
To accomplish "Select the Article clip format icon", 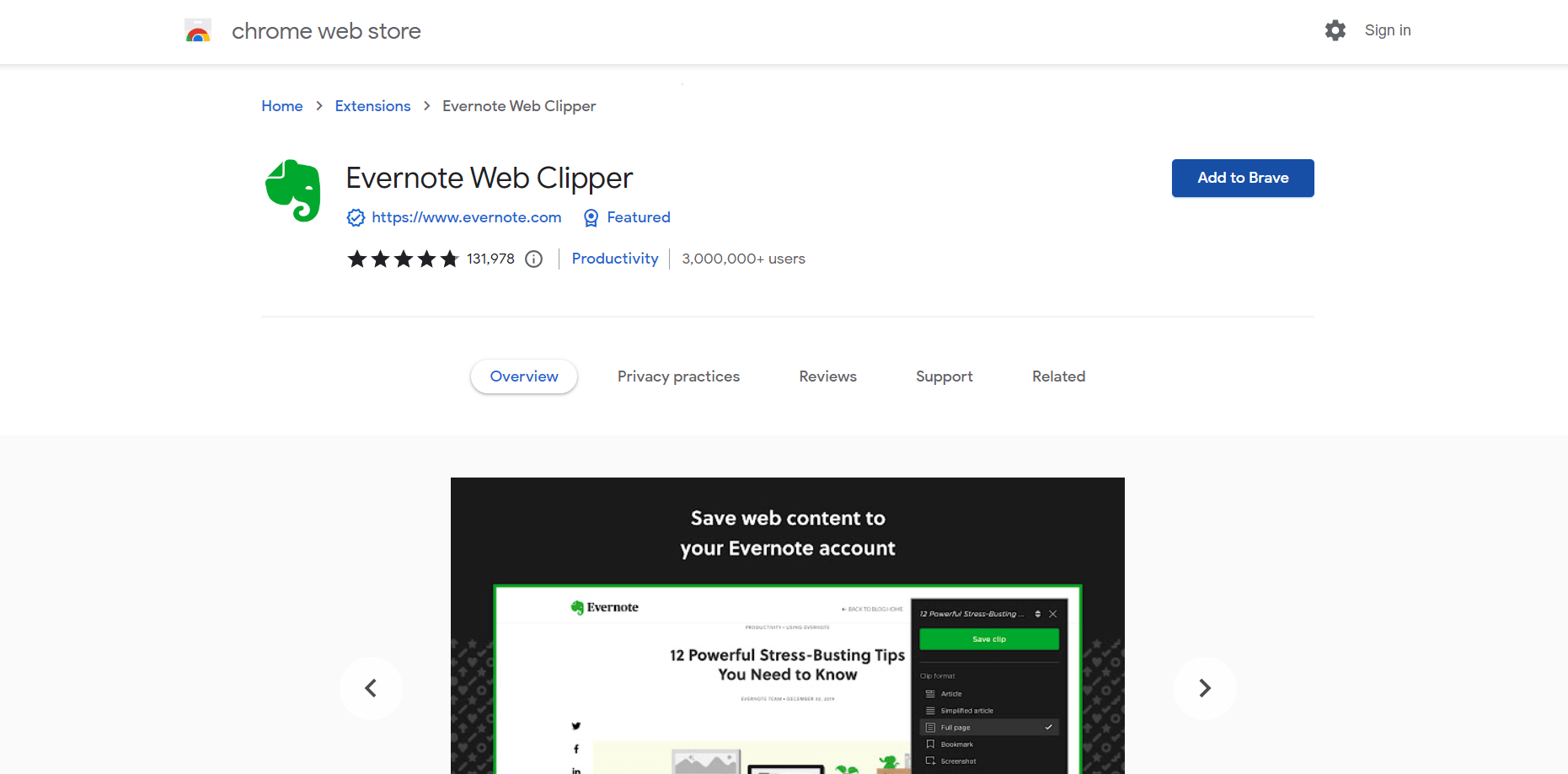I will tap(930, 693).
